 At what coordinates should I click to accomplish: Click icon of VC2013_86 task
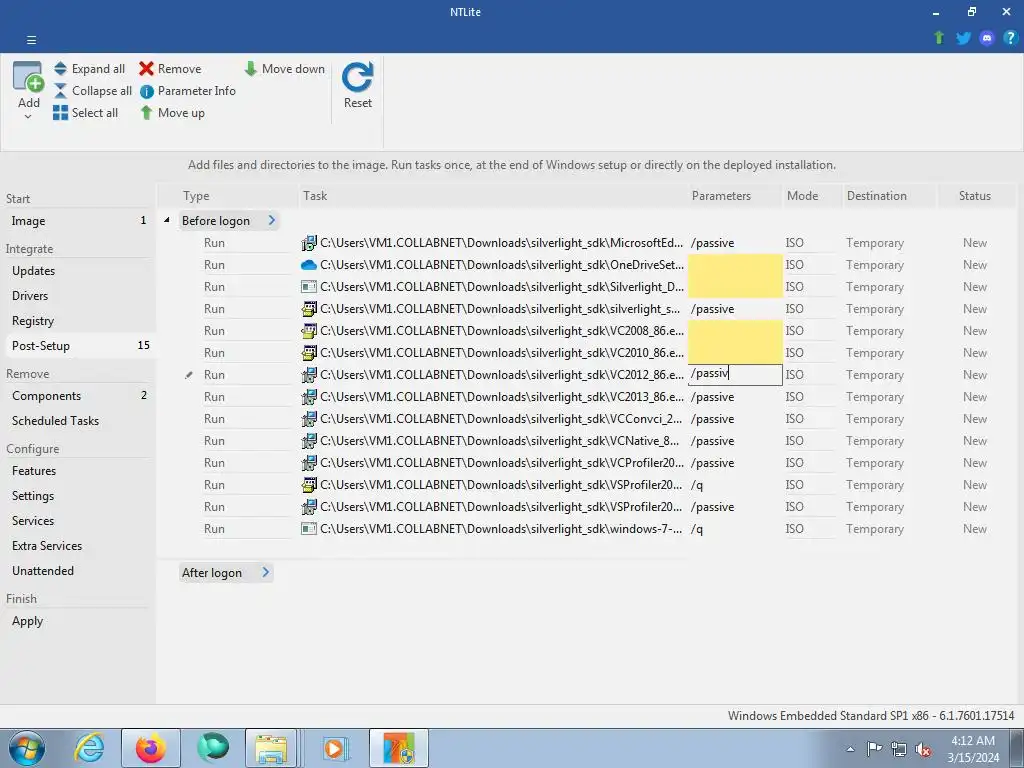tap(308, 397)
